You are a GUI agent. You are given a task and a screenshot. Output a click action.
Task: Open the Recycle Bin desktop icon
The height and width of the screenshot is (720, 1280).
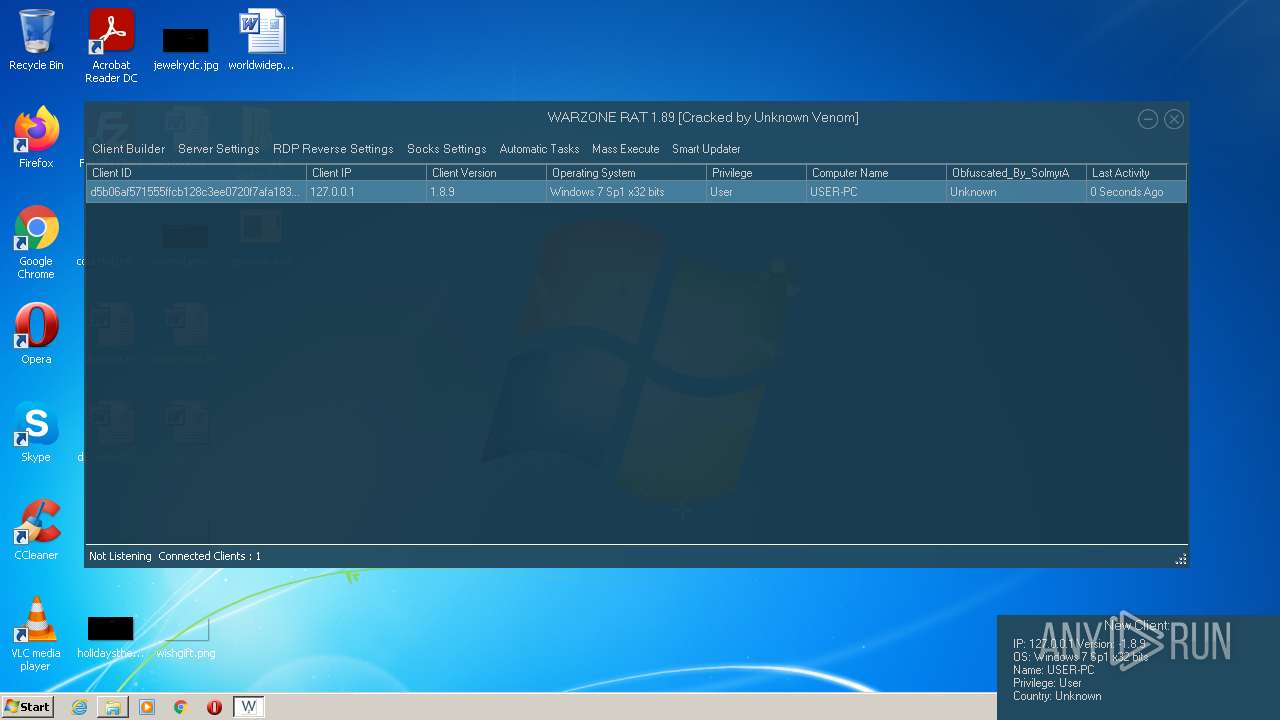(x=36, y=40)
